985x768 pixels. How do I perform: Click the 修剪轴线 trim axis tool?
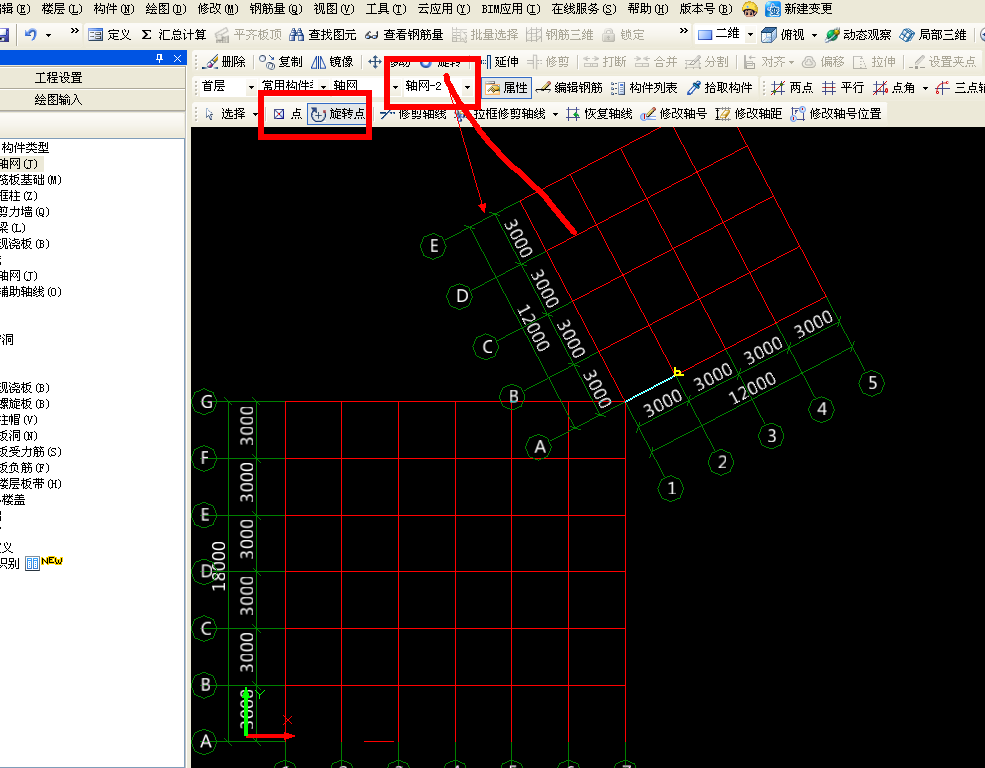(x=413, y=114)
